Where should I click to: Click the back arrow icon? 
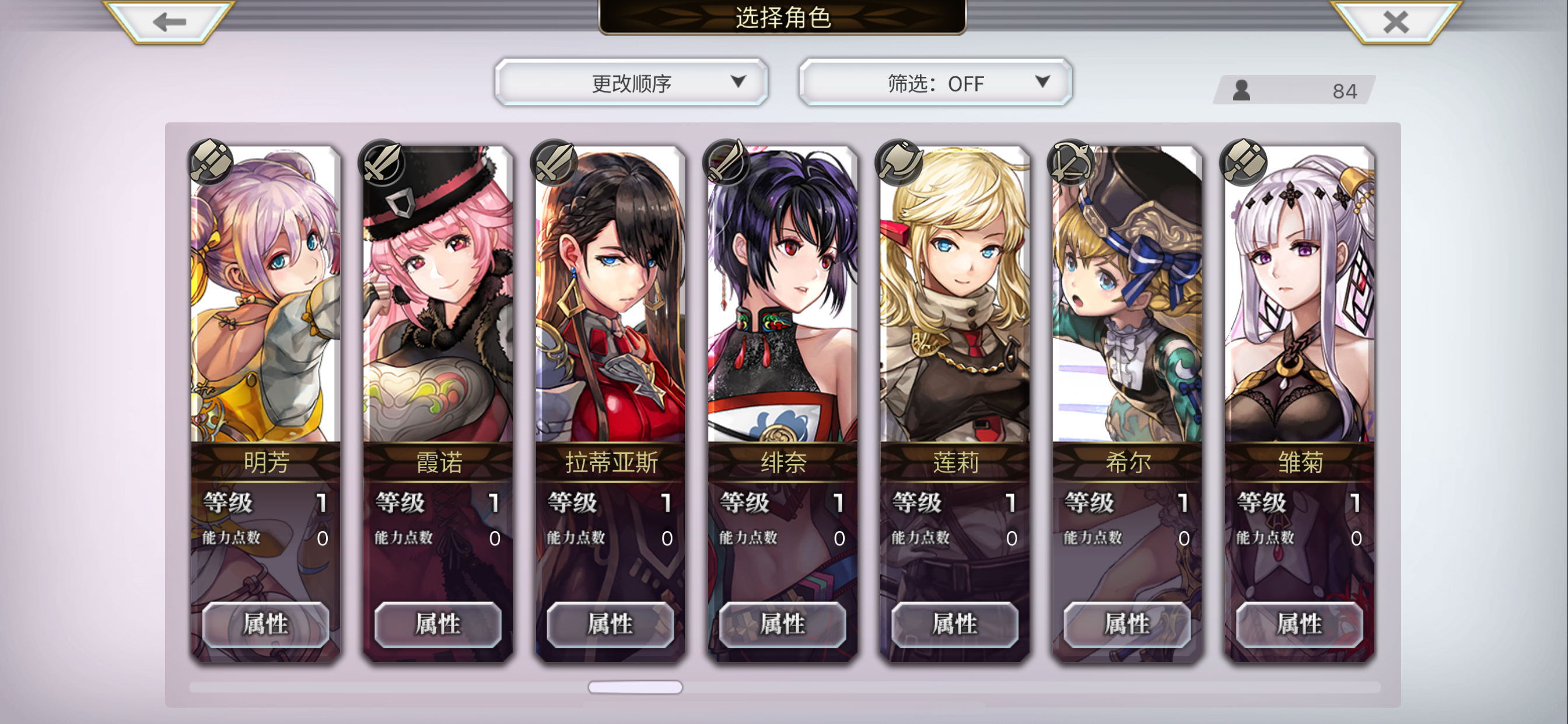tap(169, 22)
